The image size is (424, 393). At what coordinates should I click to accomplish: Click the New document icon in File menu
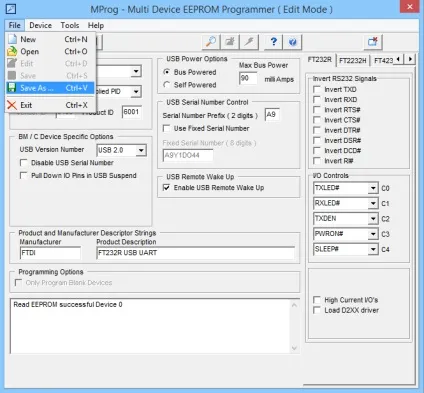tap(12, 39)
